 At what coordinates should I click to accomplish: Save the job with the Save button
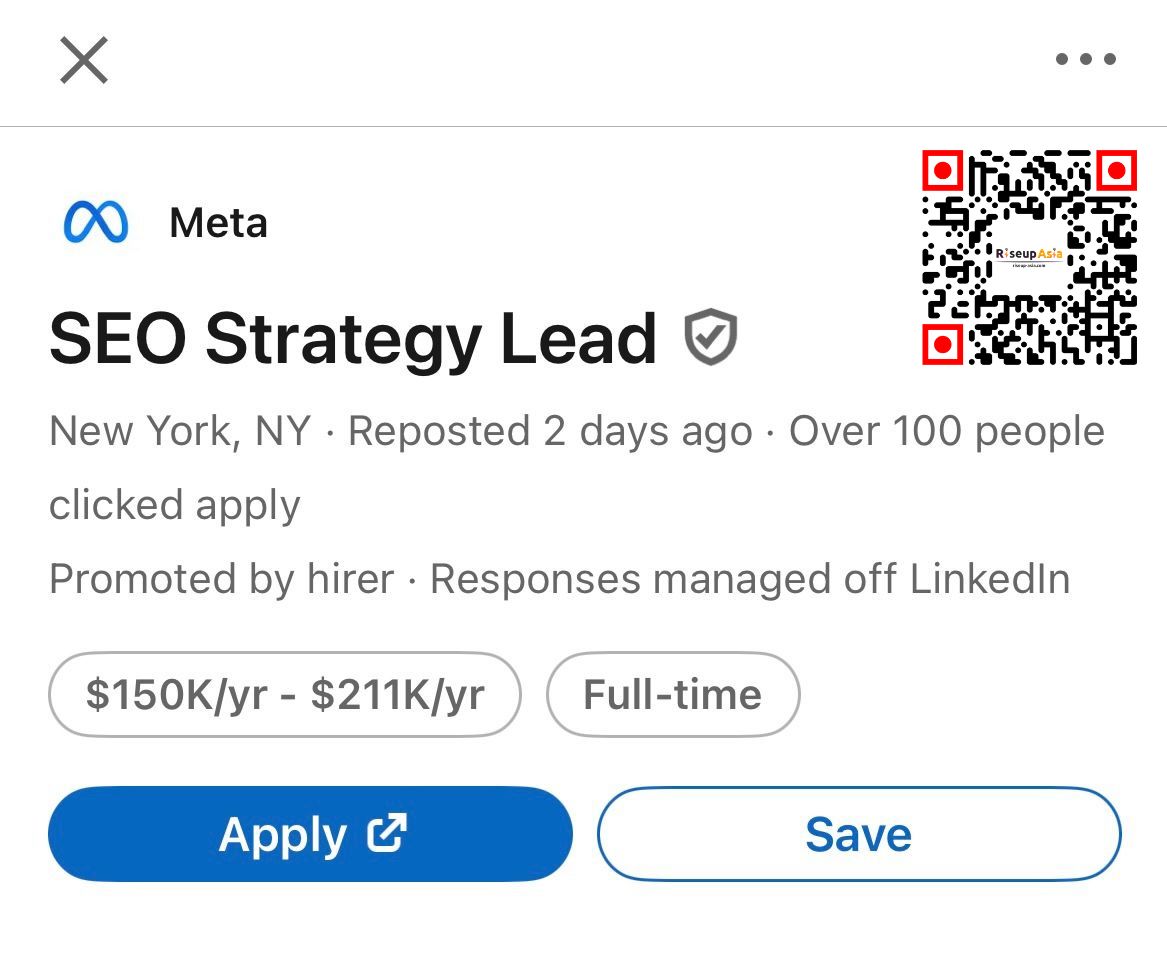coord(859,834)
